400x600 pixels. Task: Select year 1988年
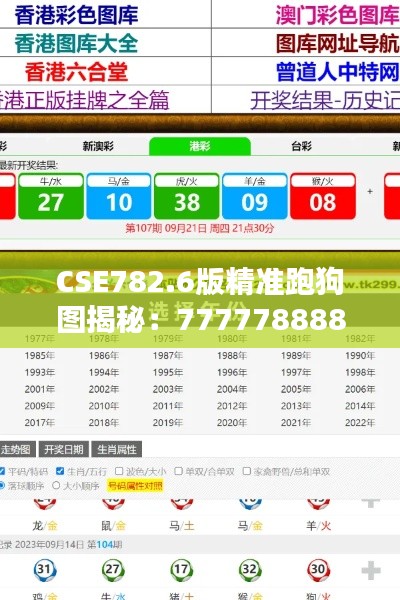pyautogui.click(x=232, y=355)
